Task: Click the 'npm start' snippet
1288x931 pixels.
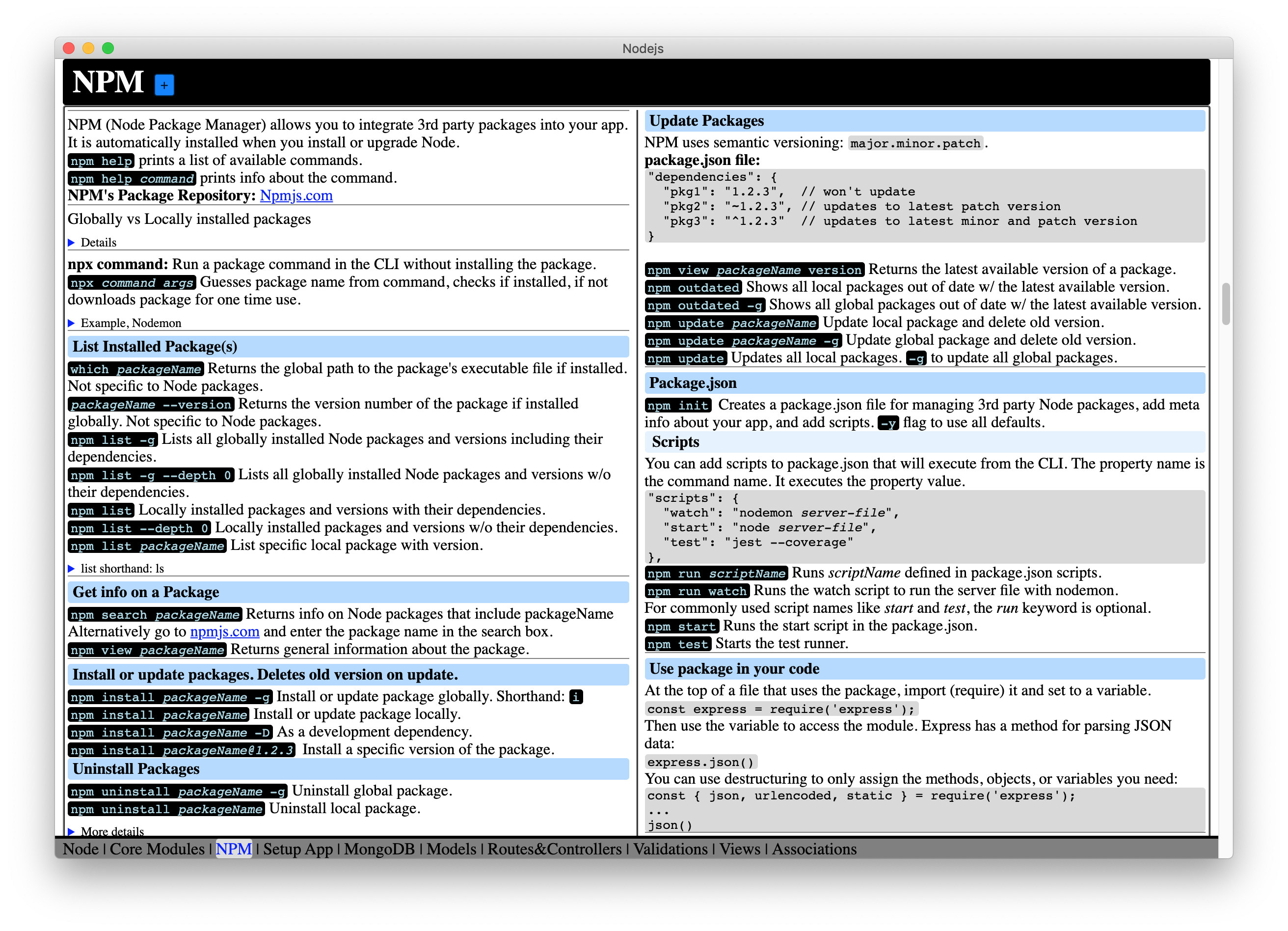Action: pos(682,626)
